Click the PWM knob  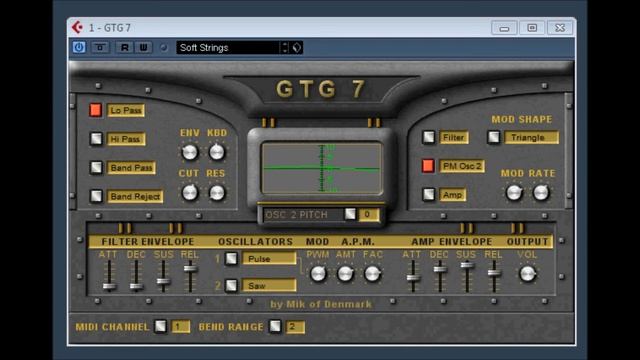click(x=318, y=274)
